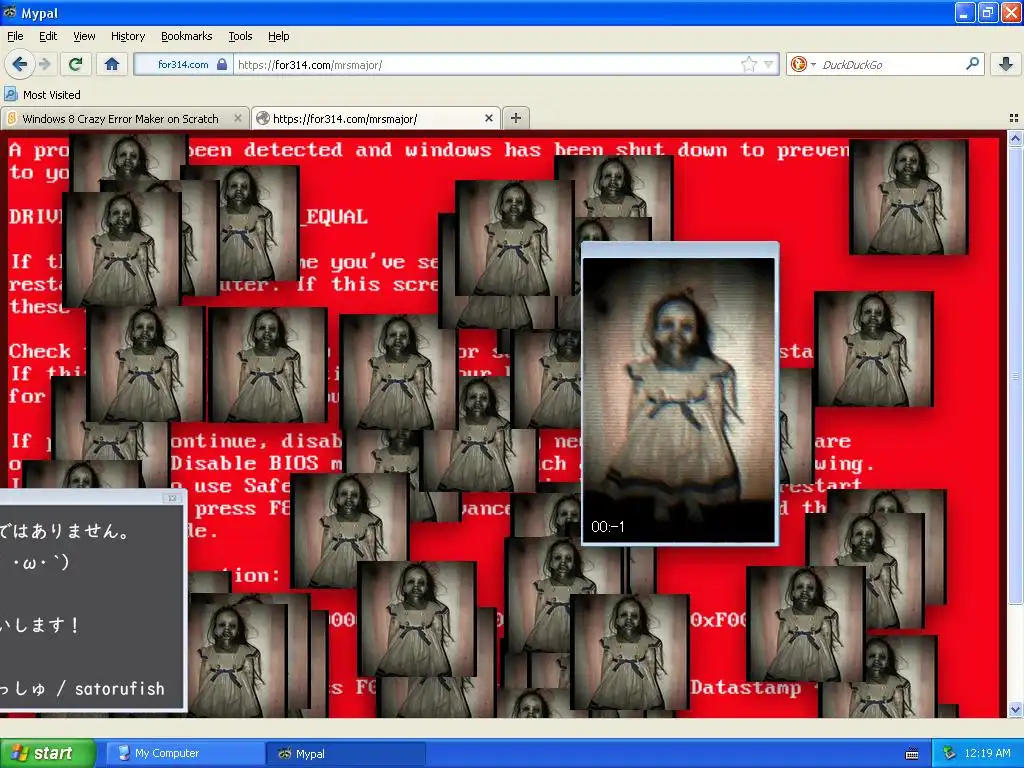Close the for314.com/mrsmajor tab
This screenshot has width=1024, height=768.
488,118
